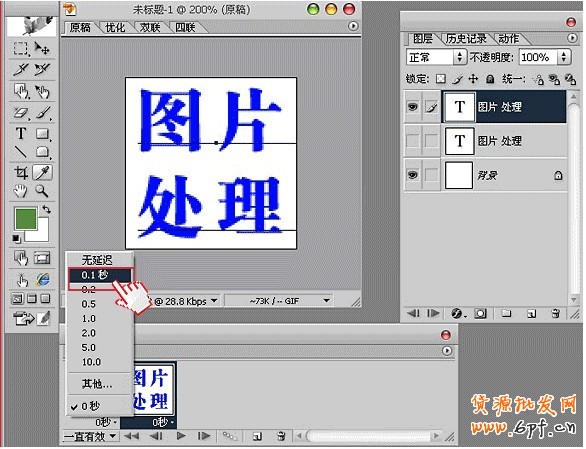Delete layer with Layers trash icon
586x449 pixels.
[556, 313]
